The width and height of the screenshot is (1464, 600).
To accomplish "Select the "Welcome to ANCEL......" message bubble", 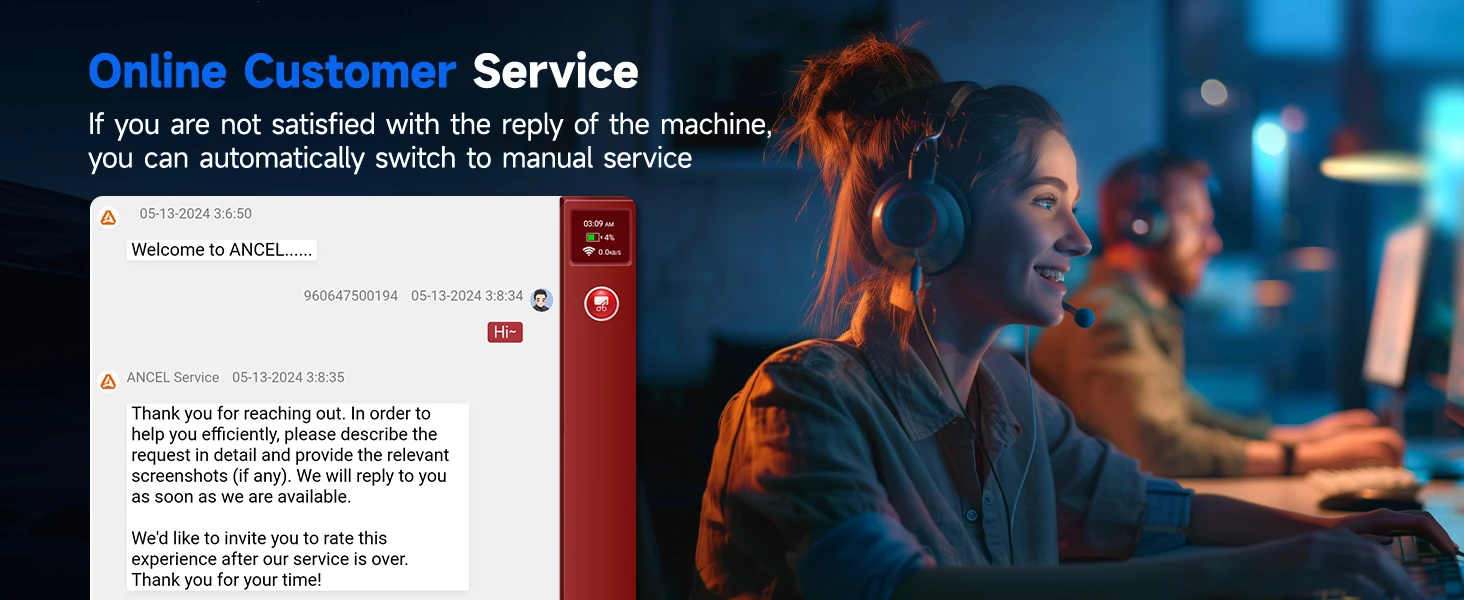I will tap(222, 250).
